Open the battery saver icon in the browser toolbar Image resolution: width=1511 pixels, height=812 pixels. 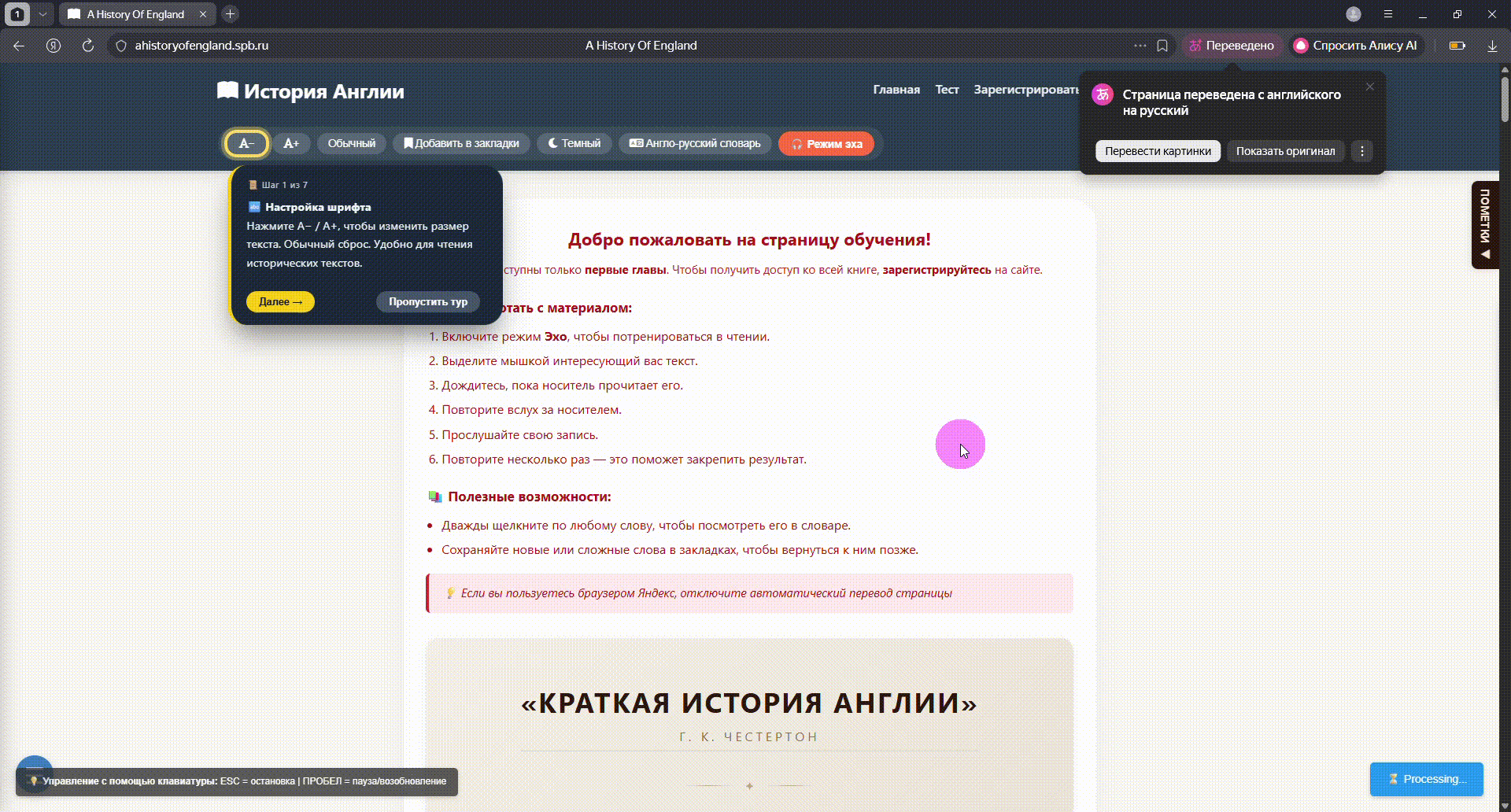[x=1457, y=46]
